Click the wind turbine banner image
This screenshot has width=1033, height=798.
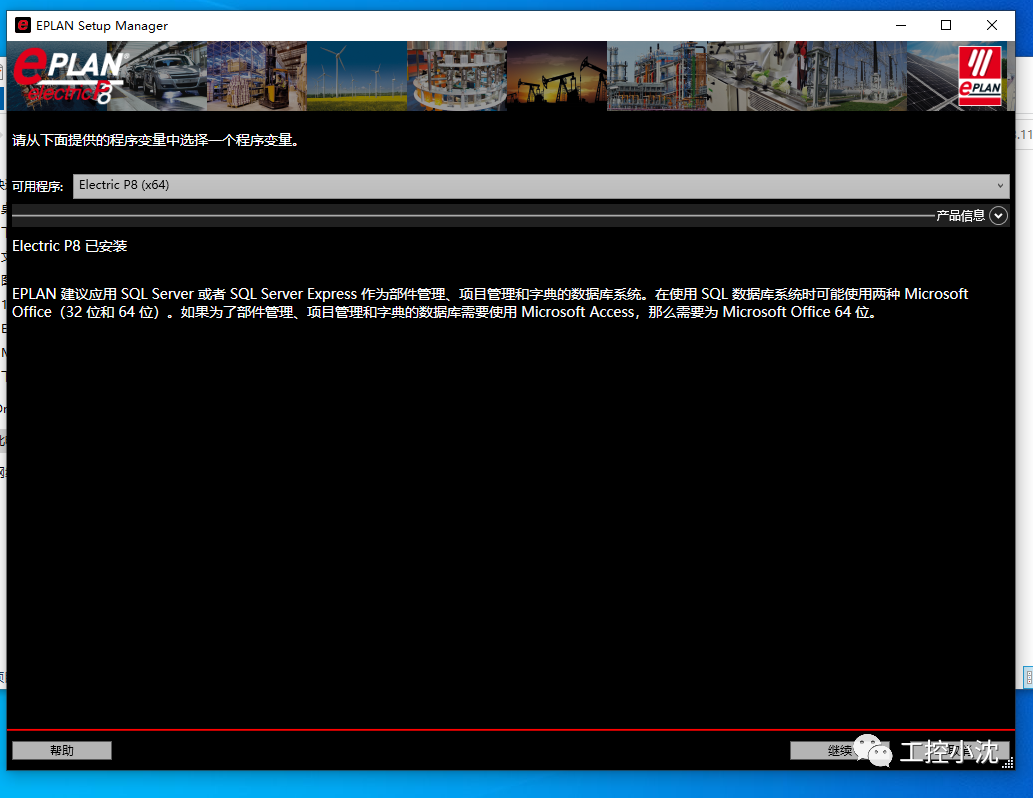(x=355, y=75)
